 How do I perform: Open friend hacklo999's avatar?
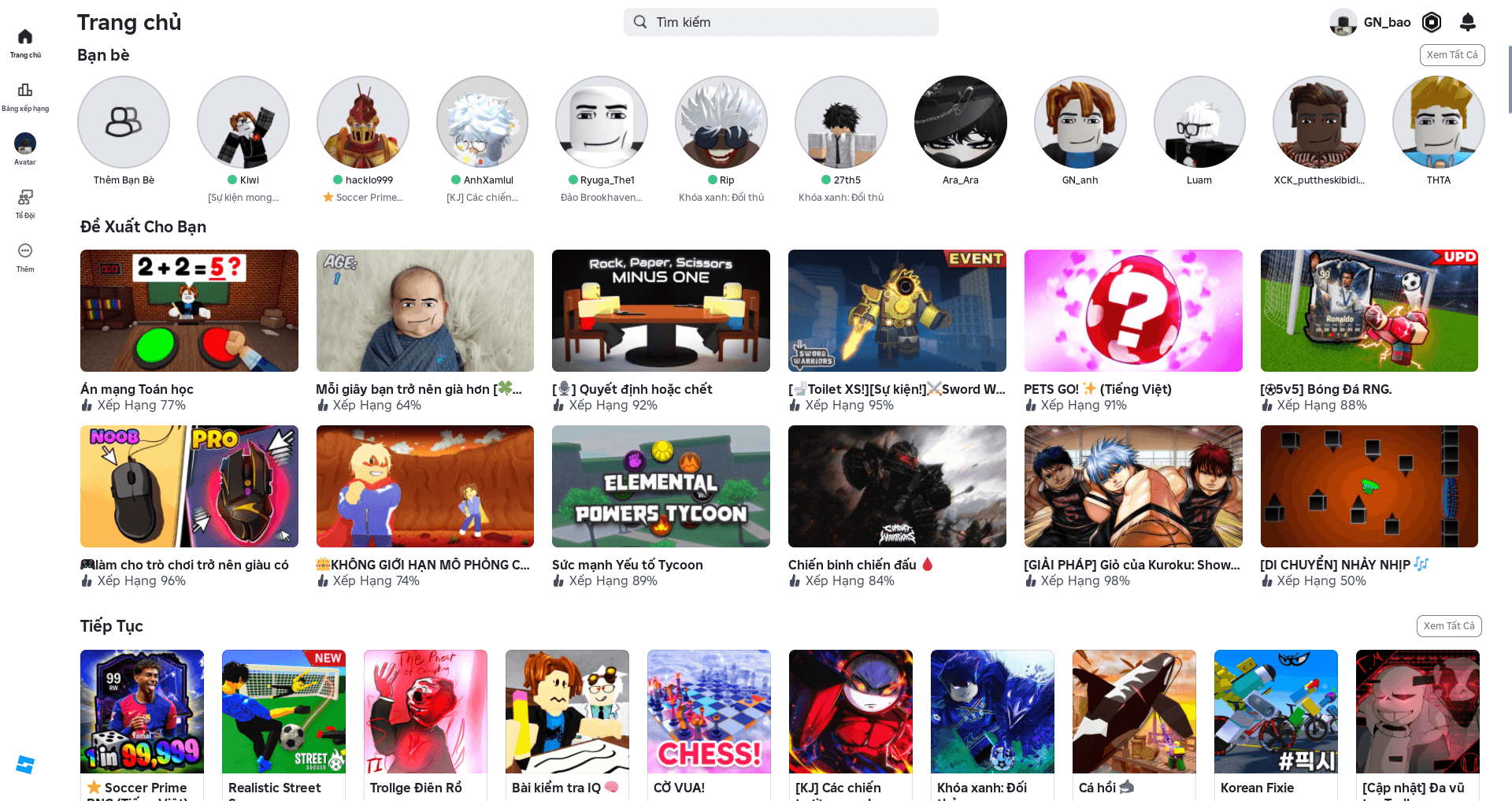click(362, 122)
